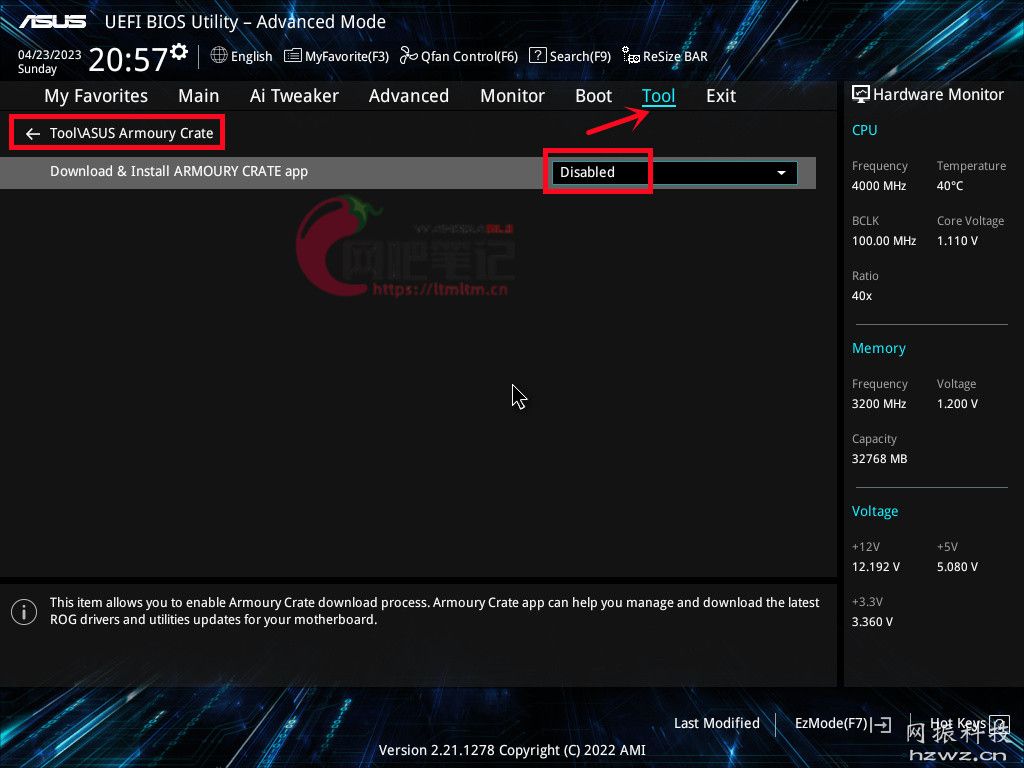Image resolution: width=1024 pixels, height=768 pixels.
Task: Click the Armoury Crate help description text
Action: click(x=434, y=611)
